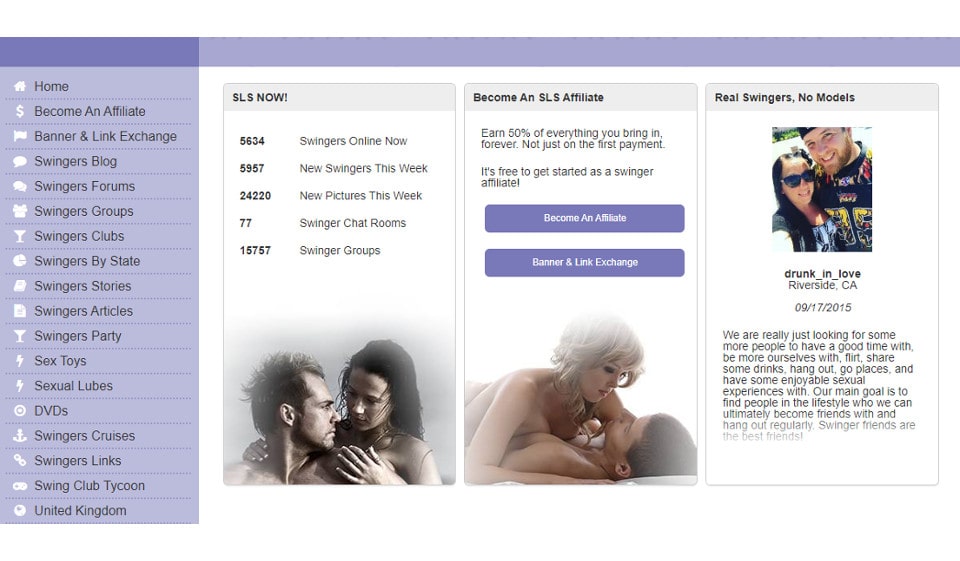Click the chain link icon for Links
This screenshot has width=960, height=561.
[20, 461]
